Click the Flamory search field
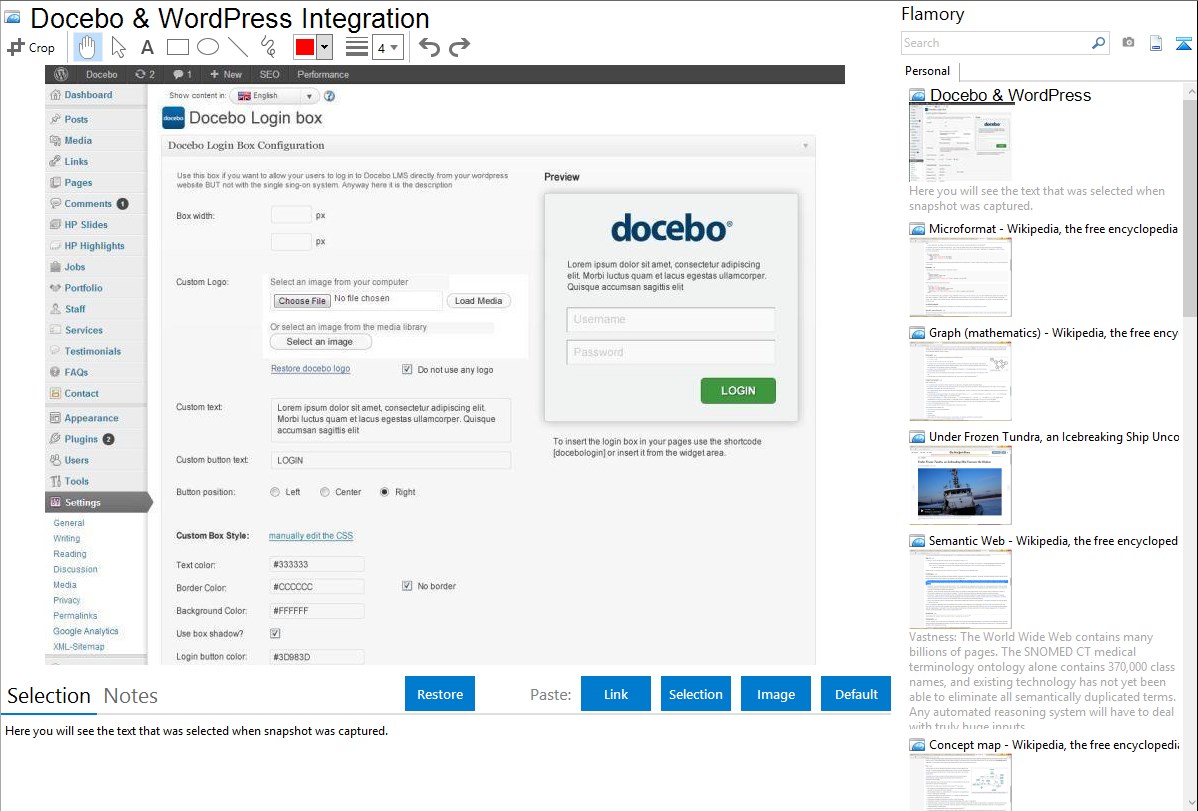Screen dimensions: 1198x811 point(995,43)
